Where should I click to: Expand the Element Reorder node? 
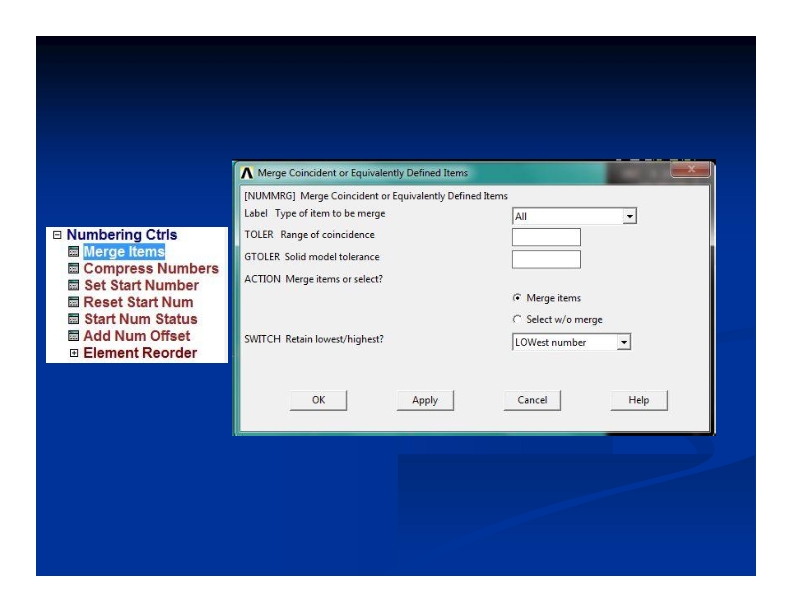coord(73,354)
